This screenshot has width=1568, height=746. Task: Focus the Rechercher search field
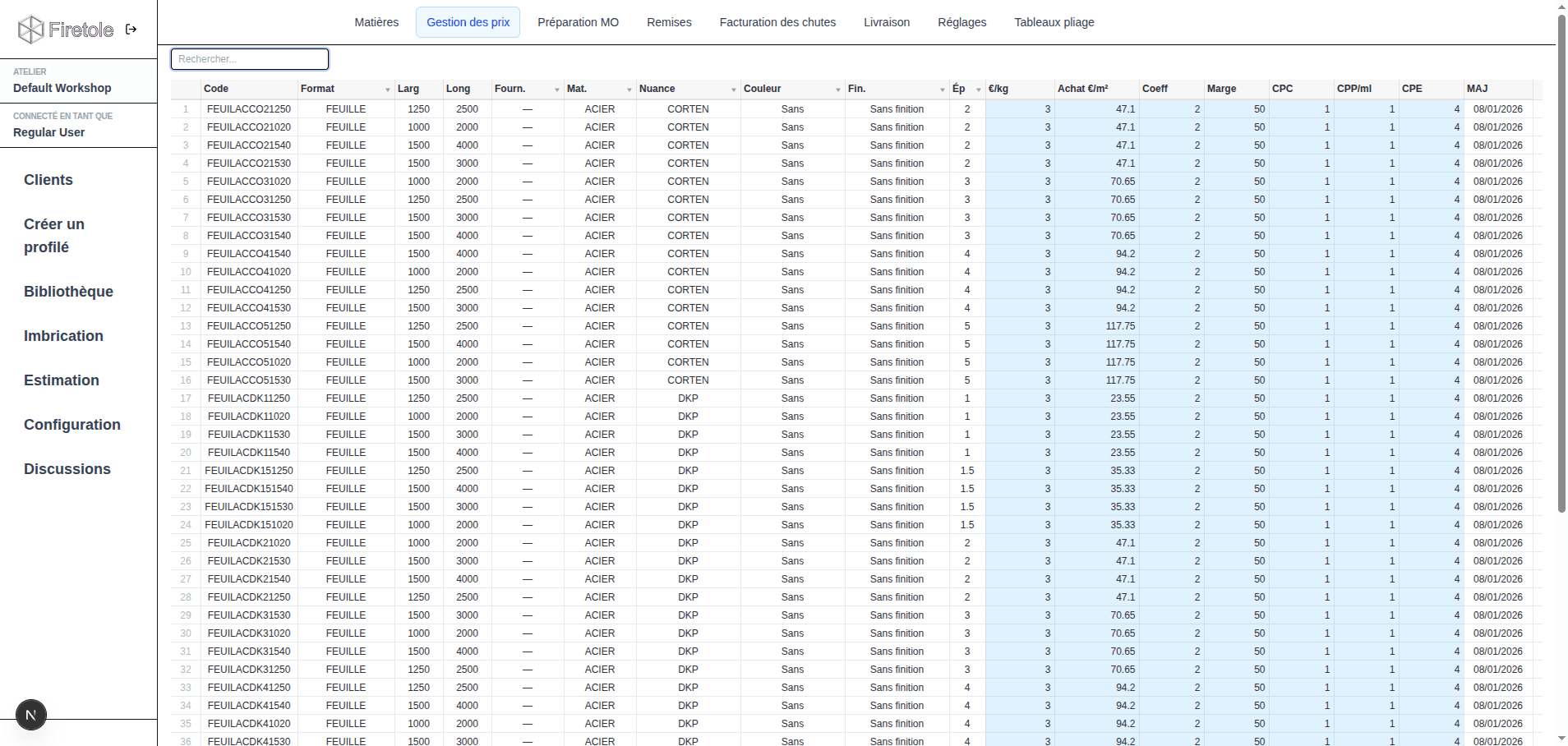pos(250,59)
